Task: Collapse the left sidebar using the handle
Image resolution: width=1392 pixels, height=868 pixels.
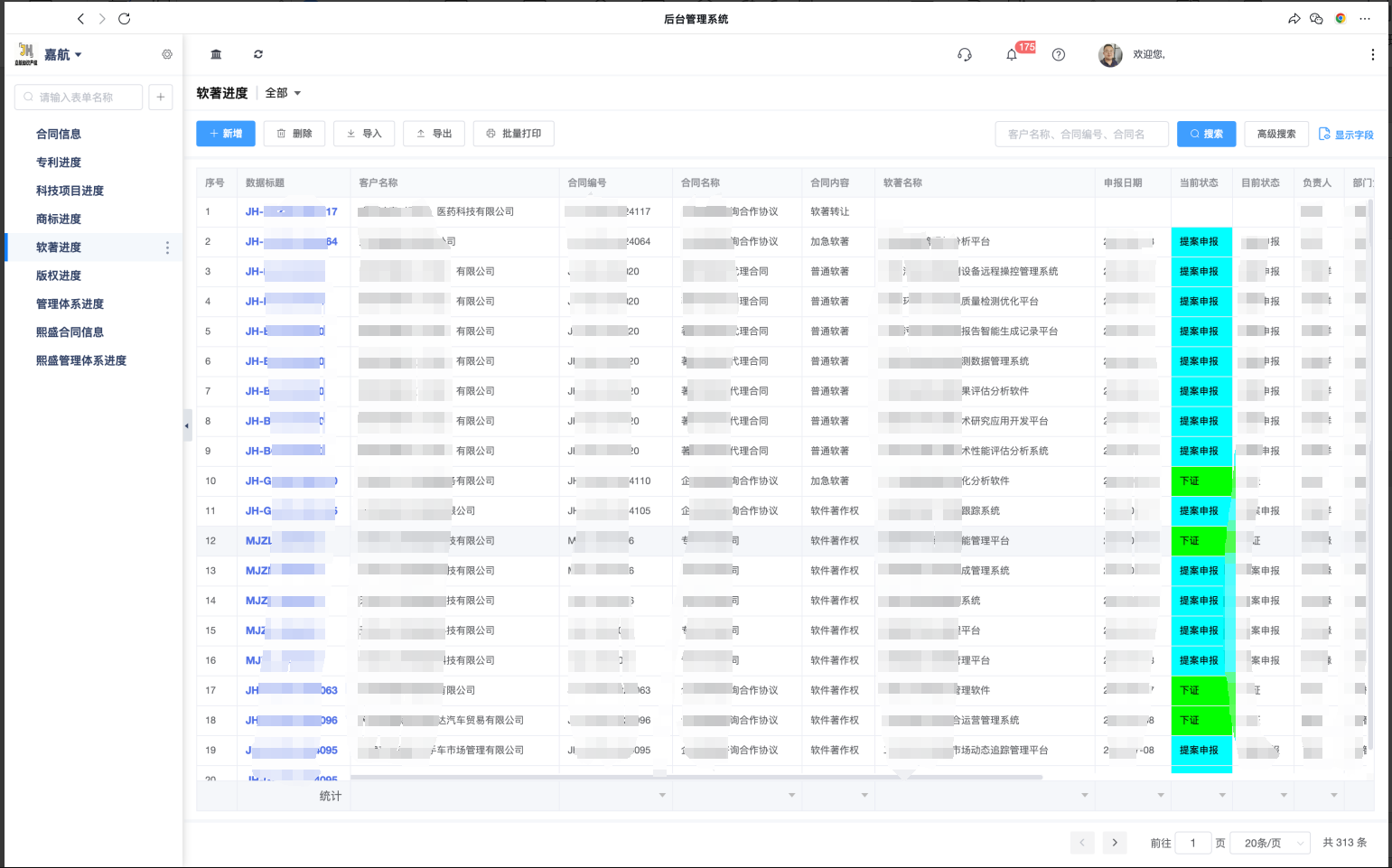Action: point(187,425)
